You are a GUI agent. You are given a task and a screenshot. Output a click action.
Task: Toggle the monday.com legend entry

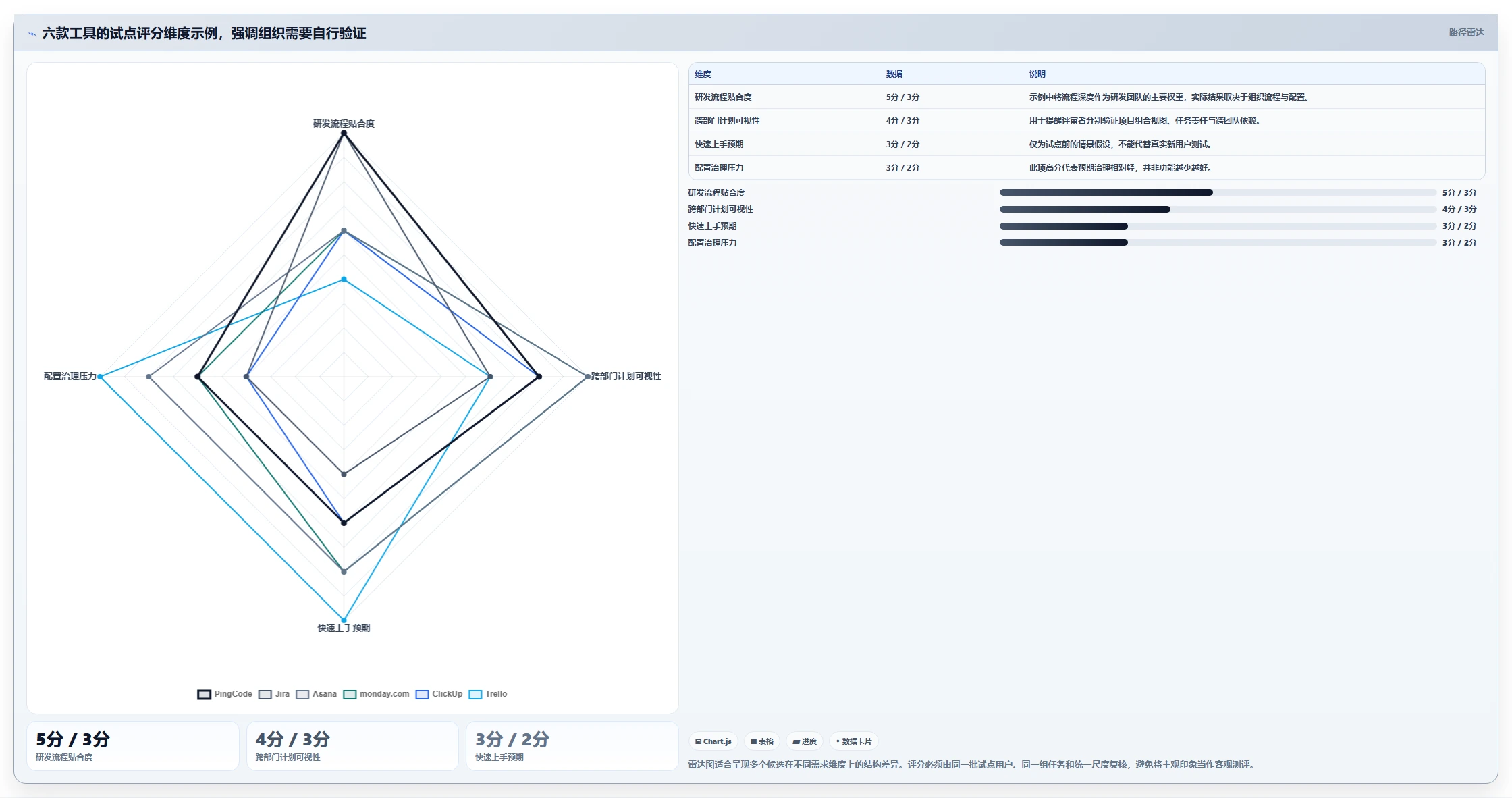click(377, 694)
